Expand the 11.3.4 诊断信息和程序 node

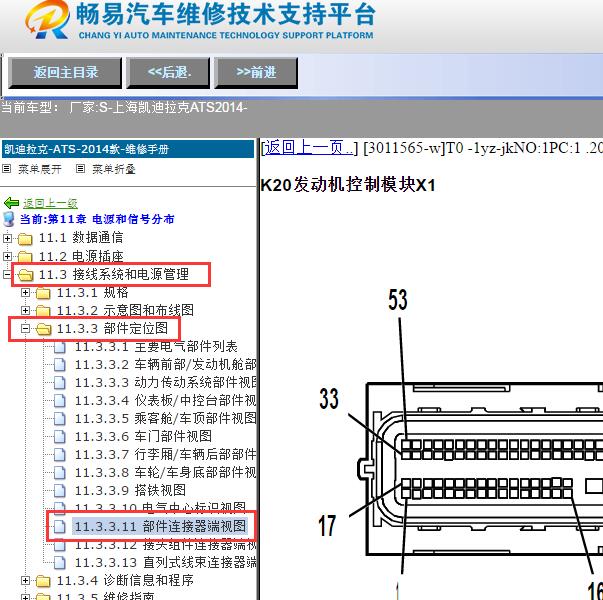coord(25,580)
